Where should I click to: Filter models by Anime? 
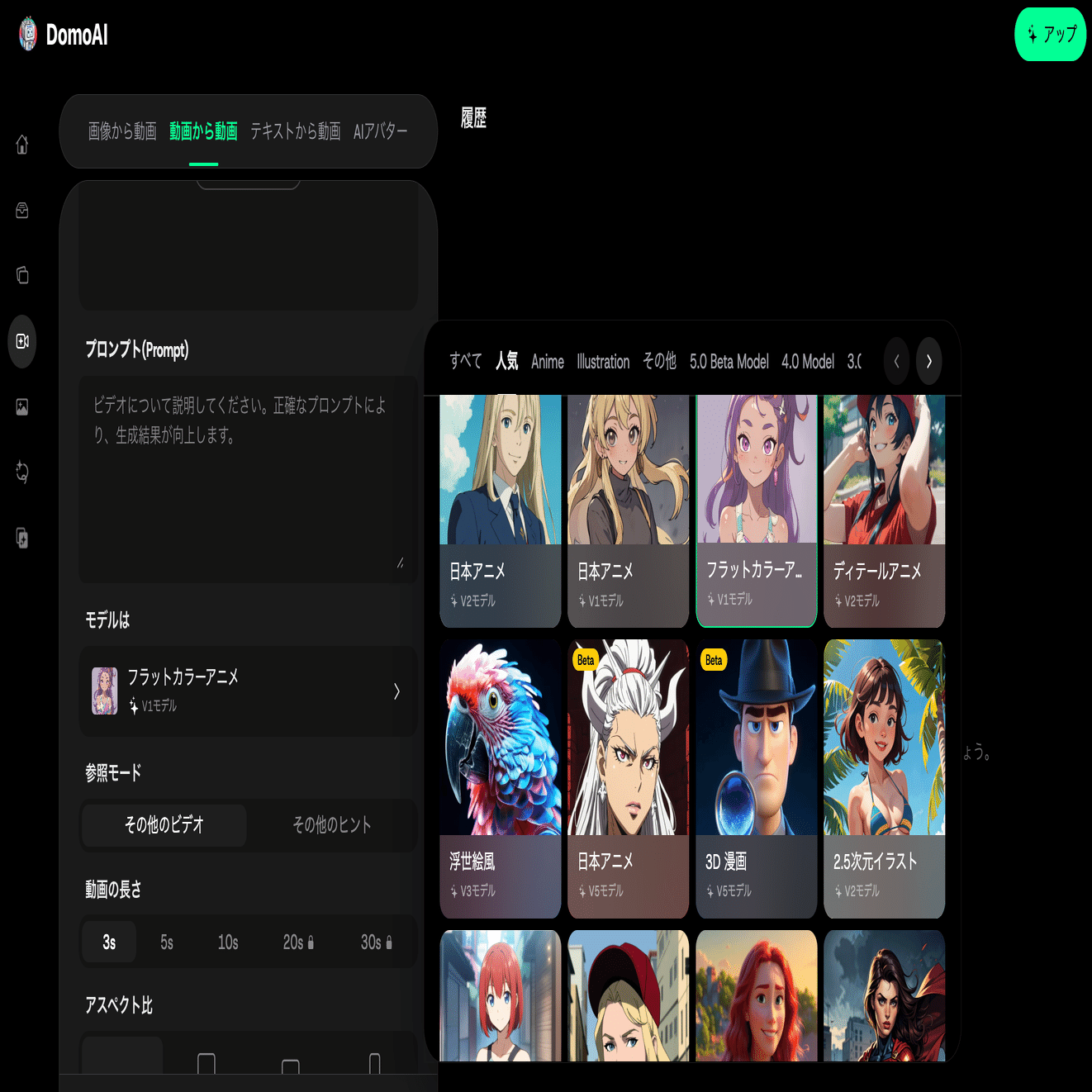548,361
